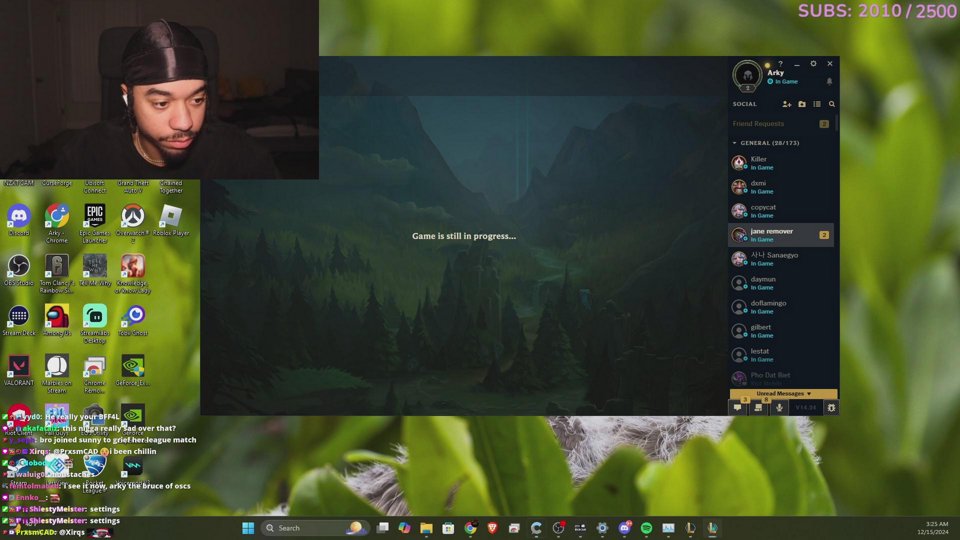Open Spotify from the taskbar
This screenshot has width=960, height=540.
(x=647, y=528)
